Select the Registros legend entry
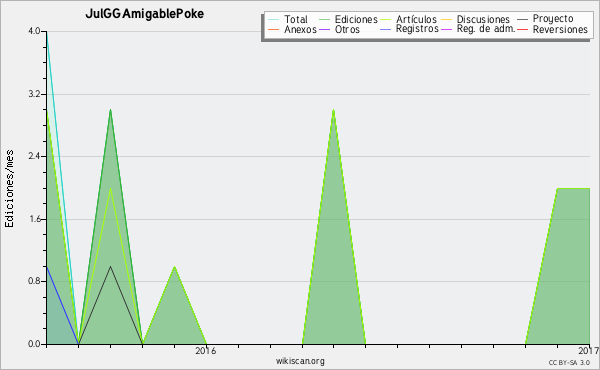The width and height of the screenshot is (600, 370). (x=417, y=29)
